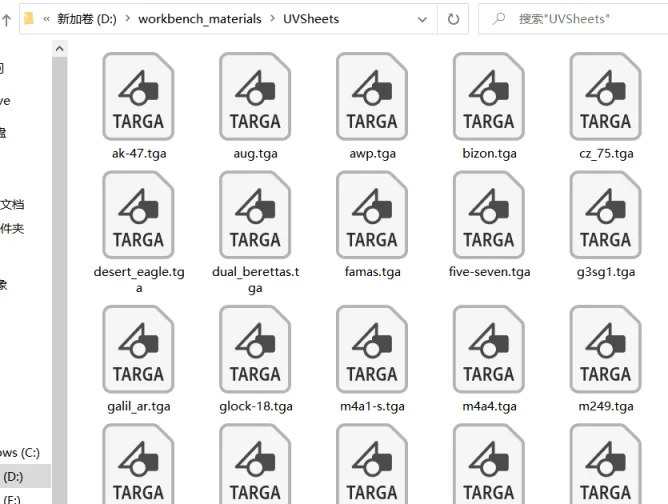Click the bizon.tga file name
Viewport: 668px width, 504px height.
click(x=489, y=153)
